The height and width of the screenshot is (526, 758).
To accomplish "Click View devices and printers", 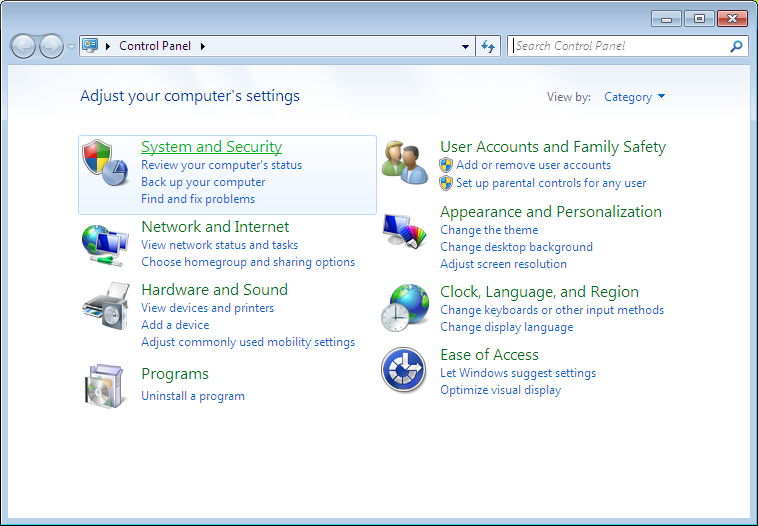I will pos(207,308).
